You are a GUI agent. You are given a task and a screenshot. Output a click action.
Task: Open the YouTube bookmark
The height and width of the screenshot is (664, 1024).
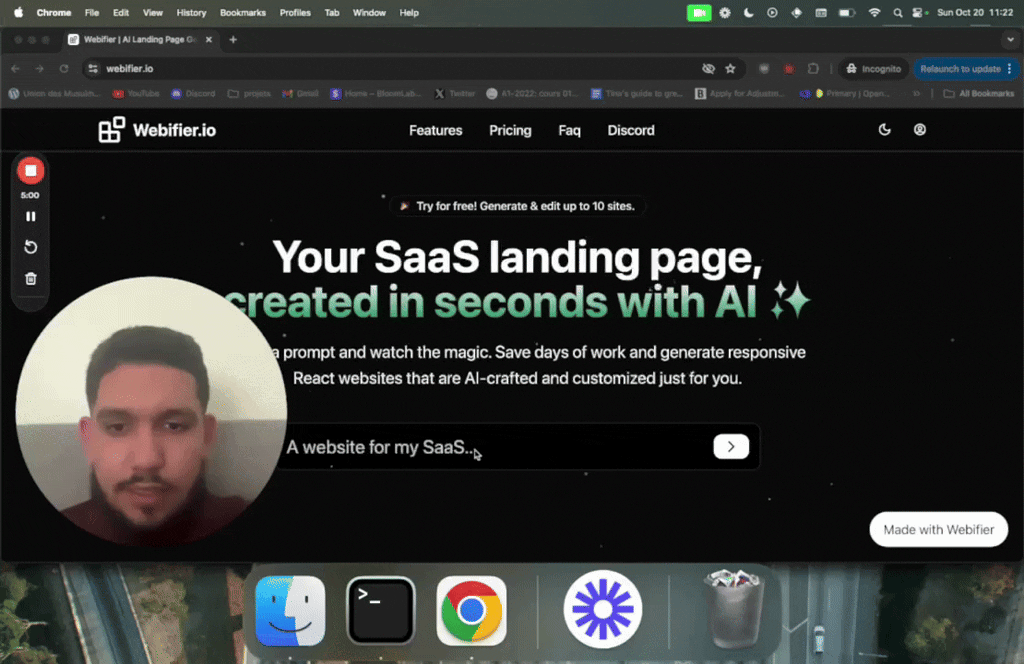(136, 94)
